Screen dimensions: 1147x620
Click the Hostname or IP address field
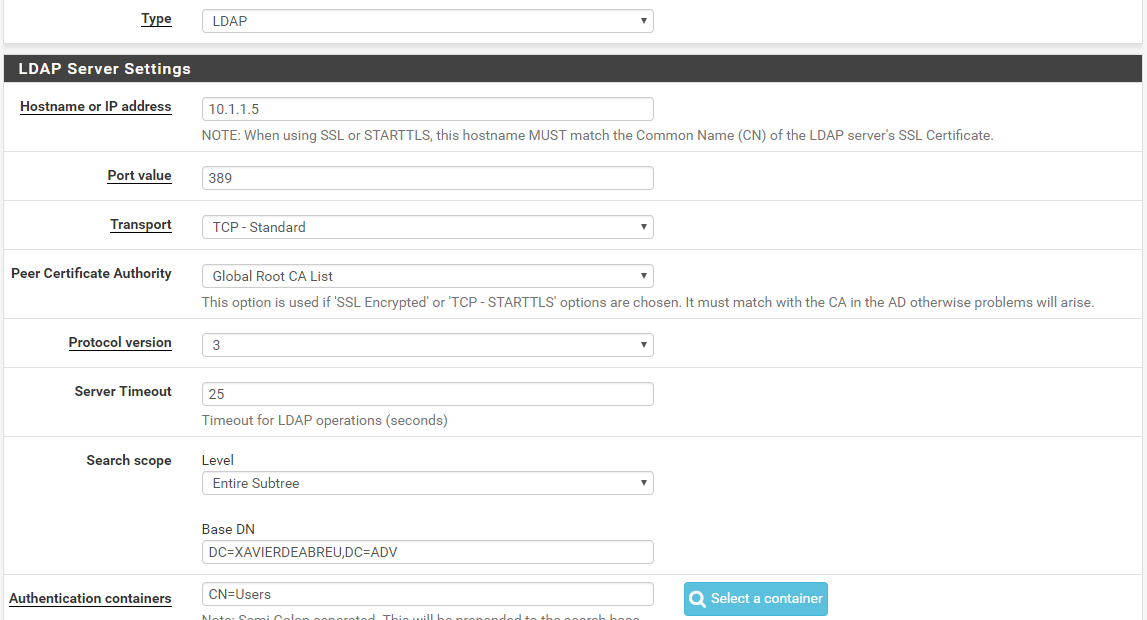click(427, 109)
